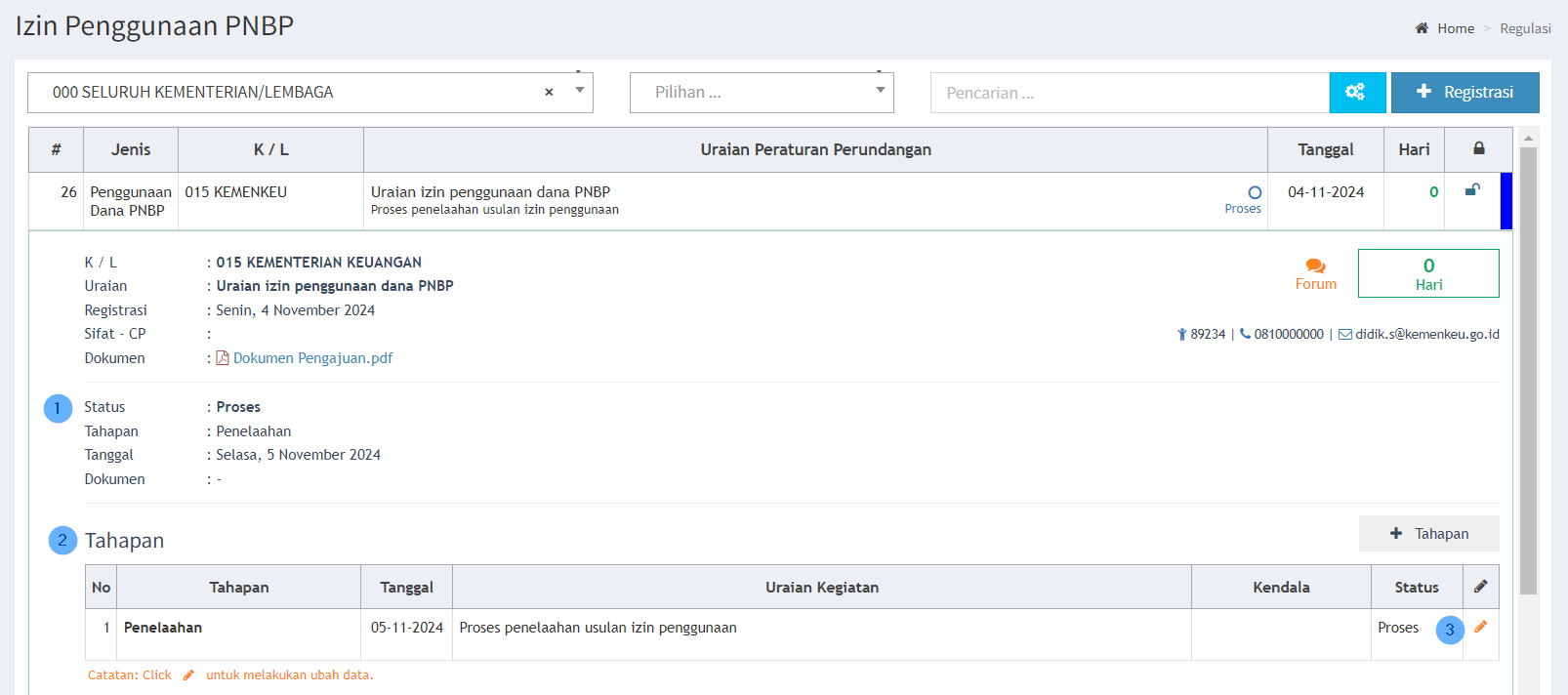Click the Home icon in breadcrumb
The image size is (1568, 695).
pos(1422,28)
